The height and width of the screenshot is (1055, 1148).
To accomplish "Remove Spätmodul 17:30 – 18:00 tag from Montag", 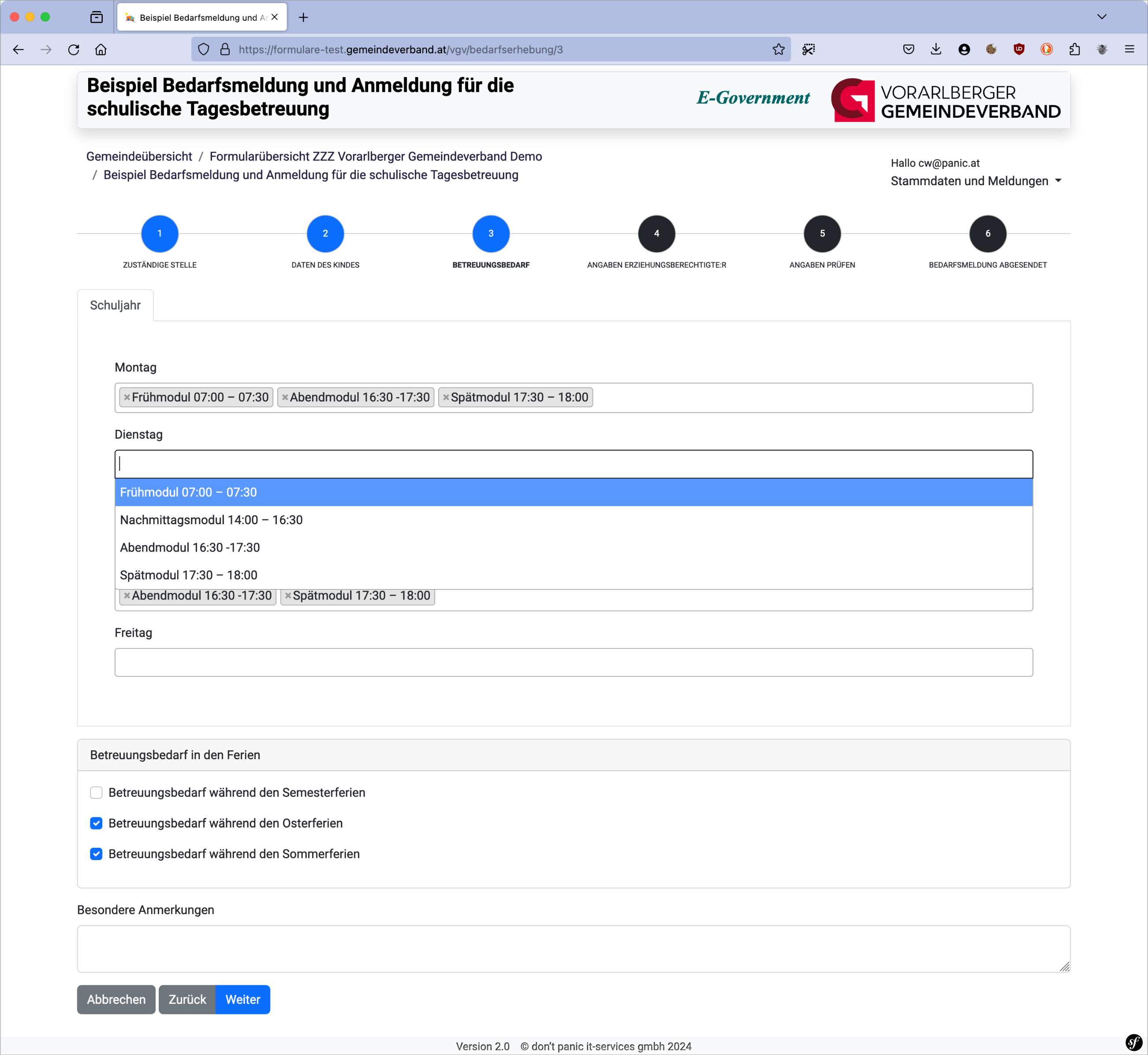I will tap(446, 398).
